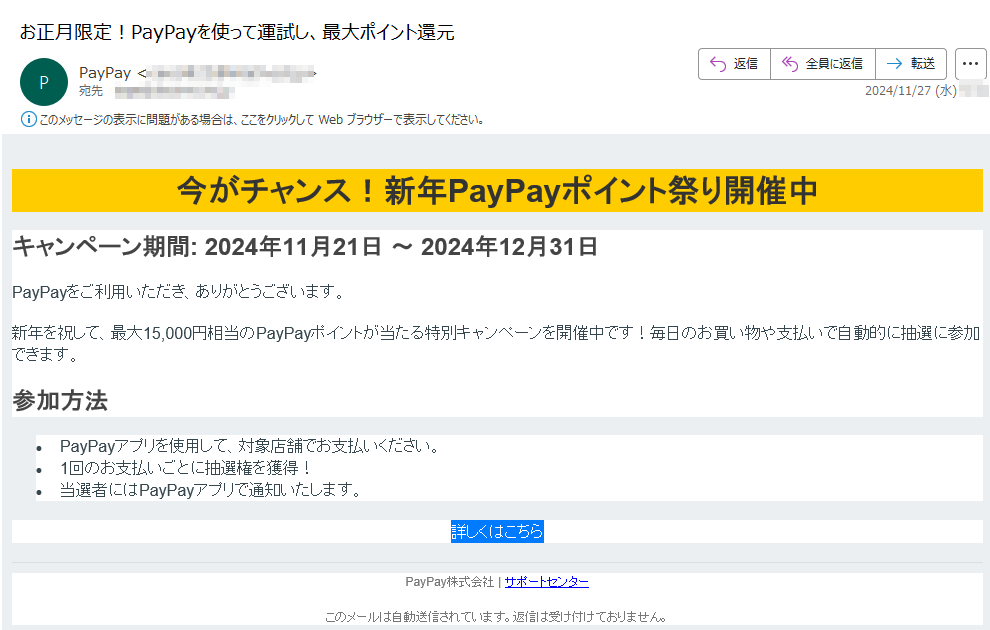
Task: Open the more actions ellipsis menu
Action: point(970,64)
